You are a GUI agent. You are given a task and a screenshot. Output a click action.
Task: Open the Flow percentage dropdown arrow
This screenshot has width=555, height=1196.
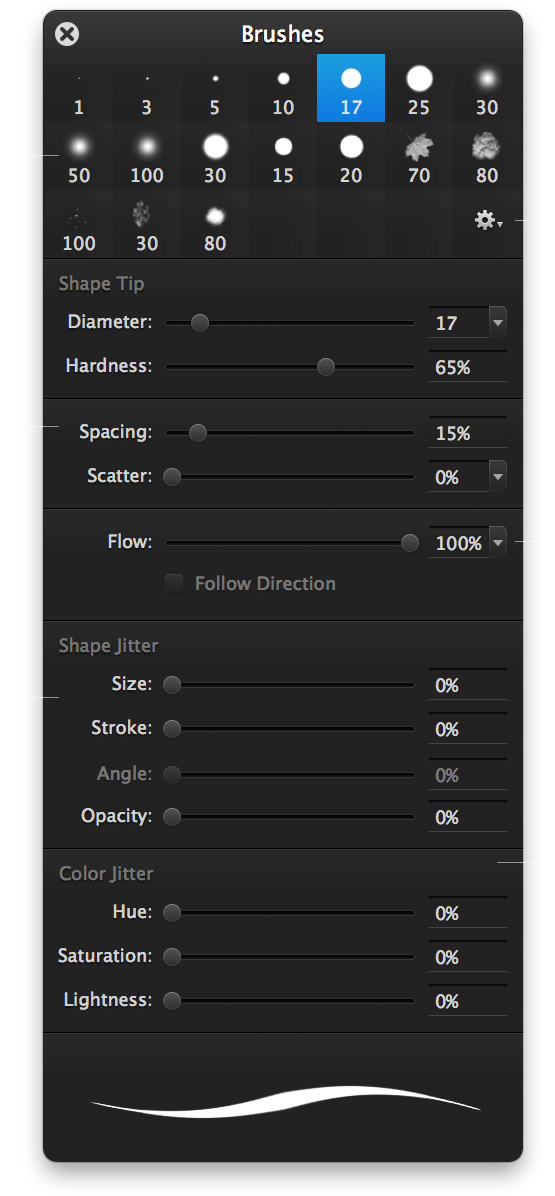click(498, 543)
